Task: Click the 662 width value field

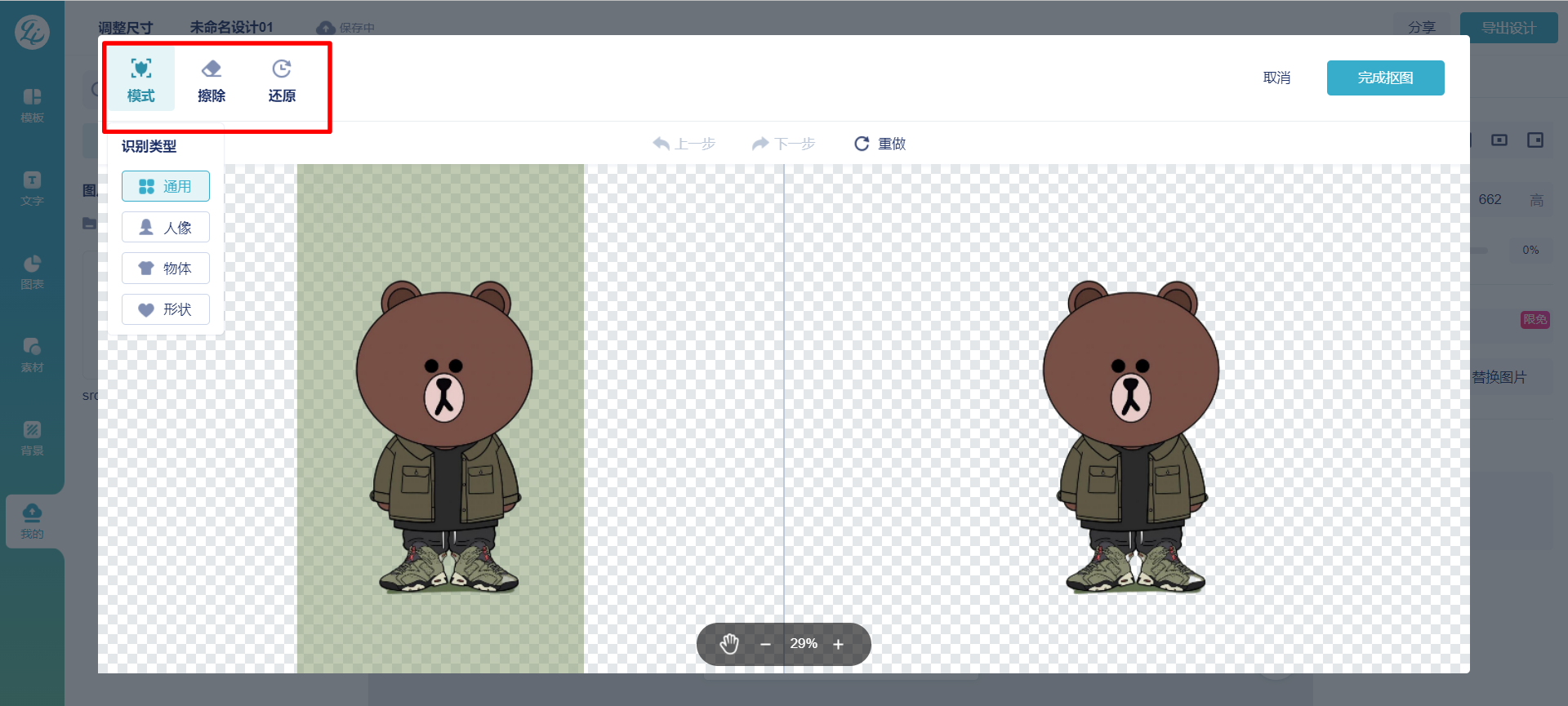Action: click(1490, 200)
